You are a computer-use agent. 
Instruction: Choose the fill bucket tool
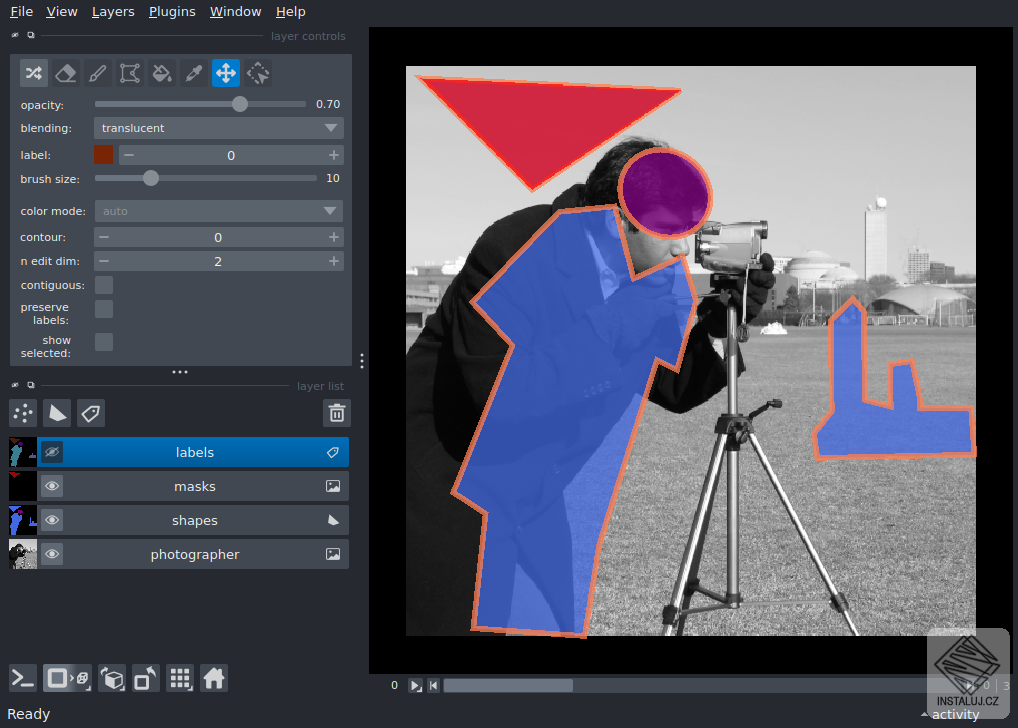point(161,73)
